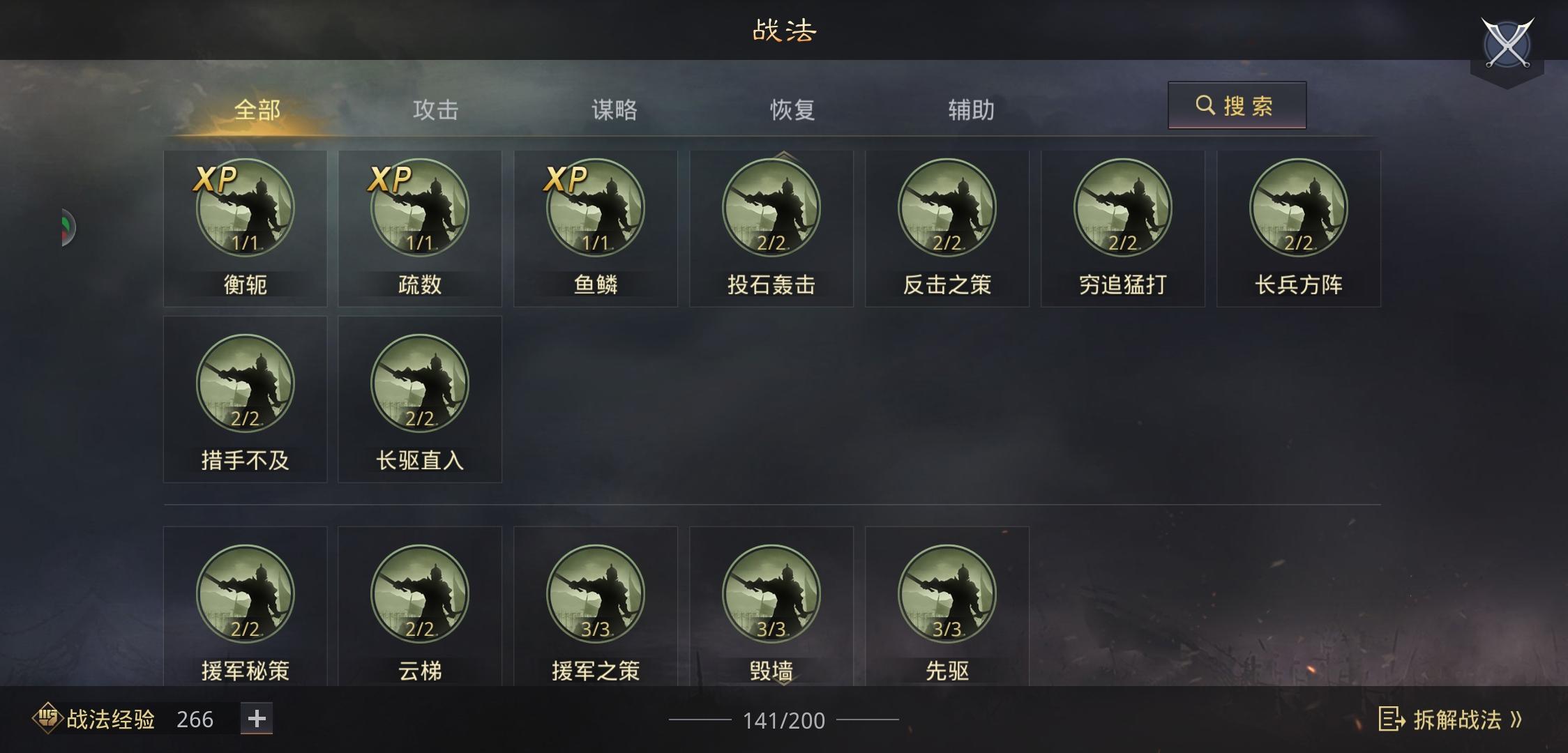1568x753 pixels.
Task: Switch to the 攻击 tab
Action: [x=435, y=109]
